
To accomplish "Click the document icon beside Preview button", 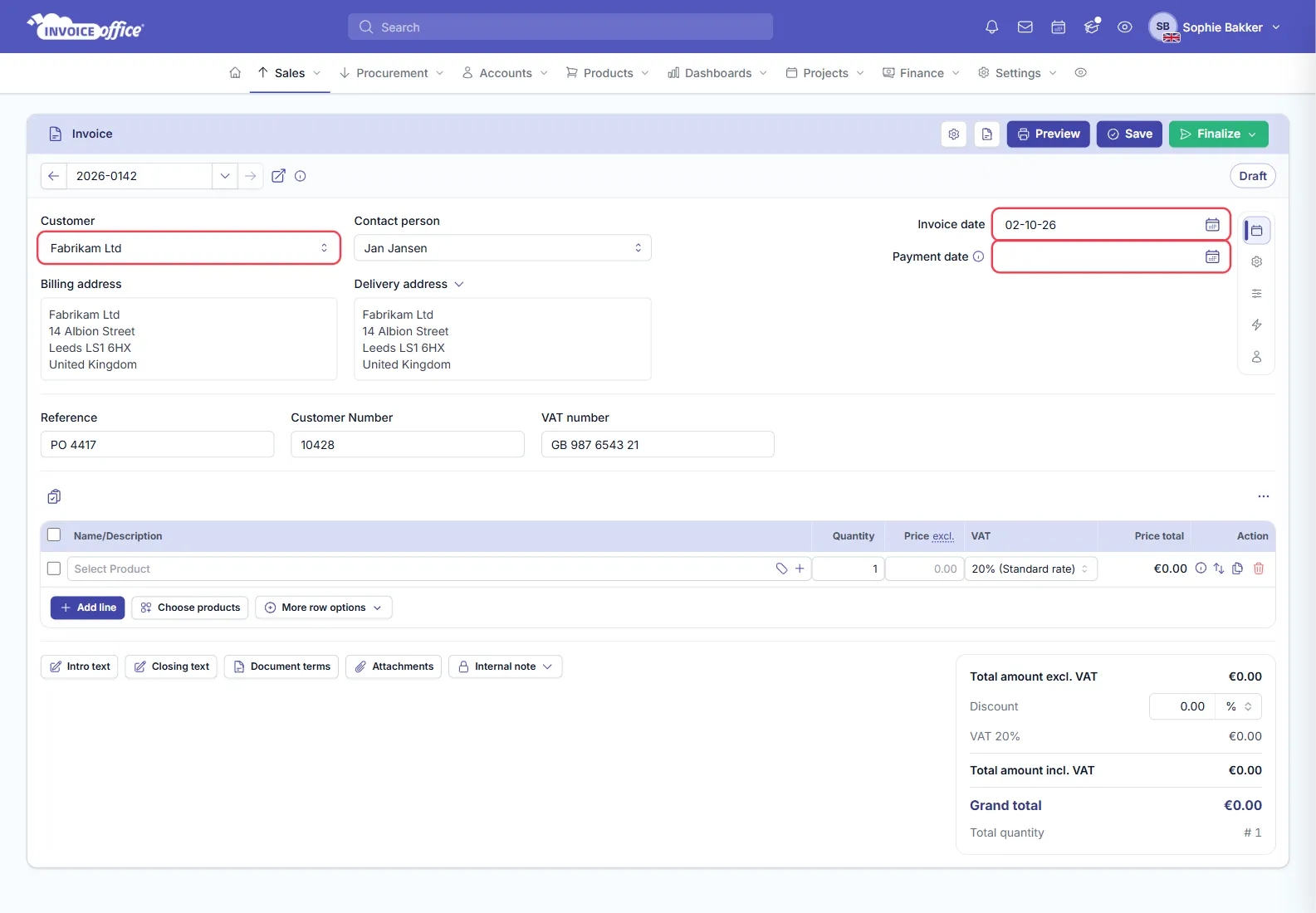I will (987, 134).
